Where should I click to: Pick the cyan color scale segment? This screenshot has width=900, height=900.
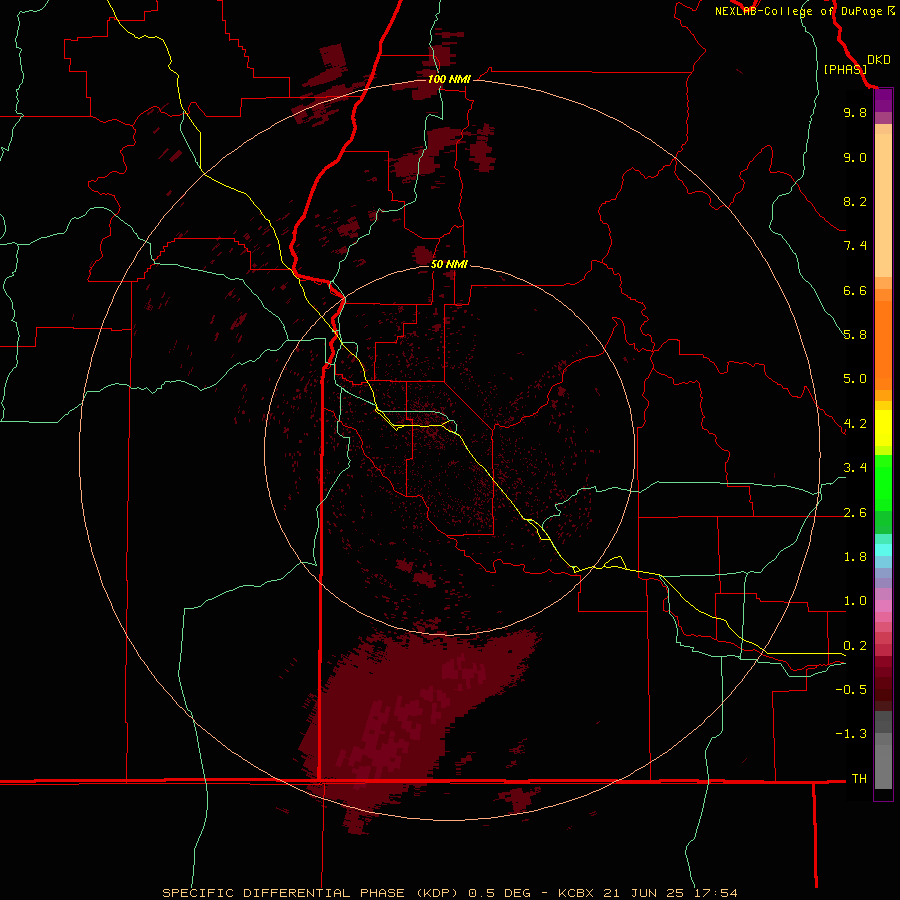coord(883,550)
